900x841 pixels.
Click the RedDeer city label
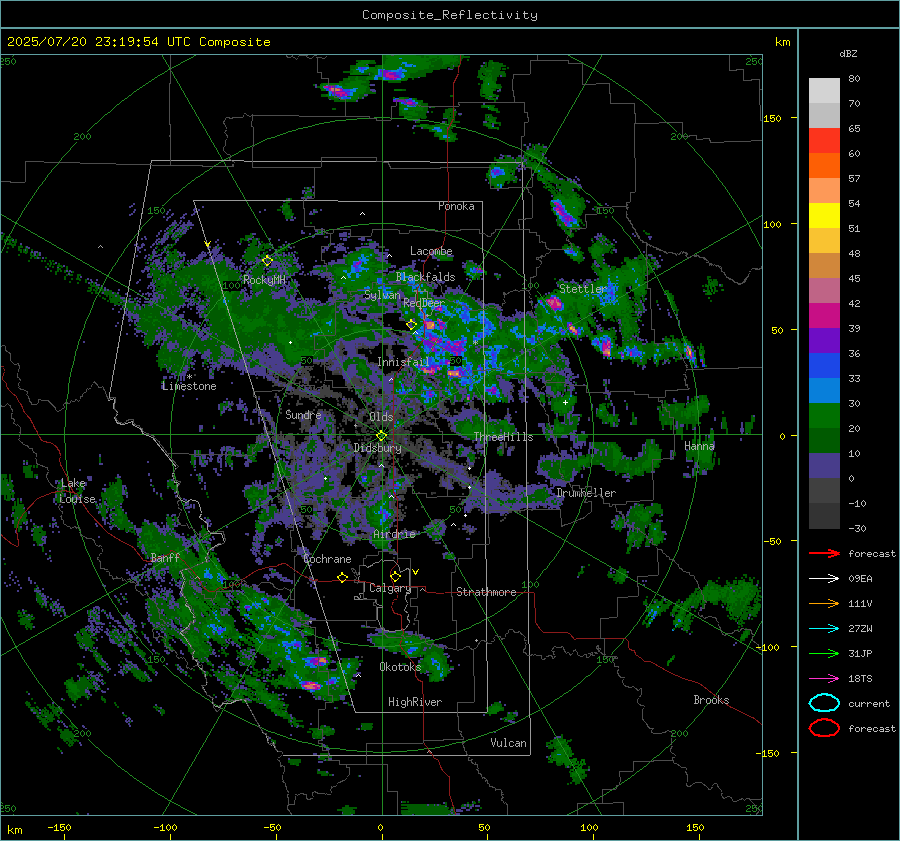click(x=424, y=303)
